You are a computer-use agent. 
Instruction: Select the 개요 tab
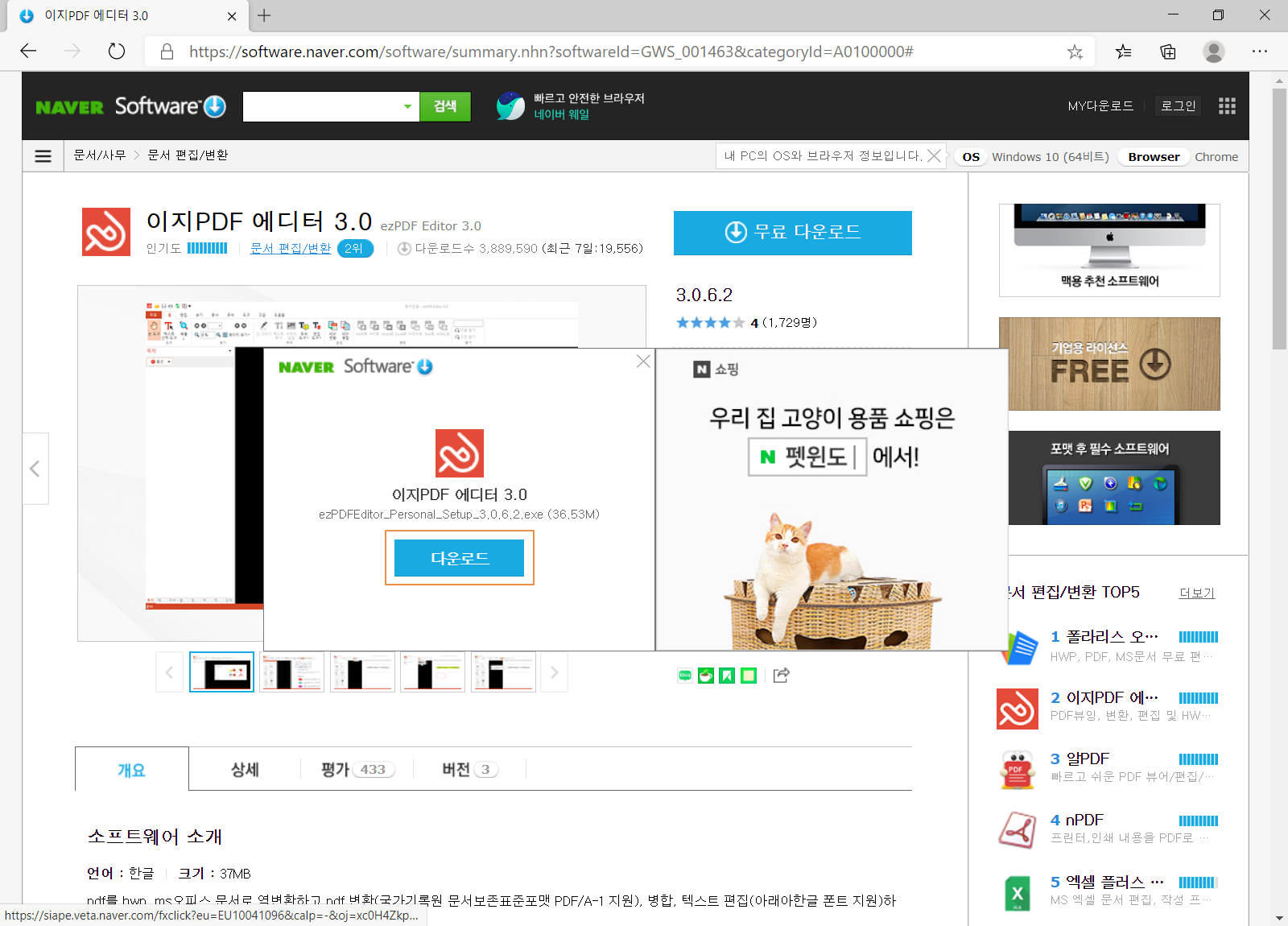pos(132,770)
